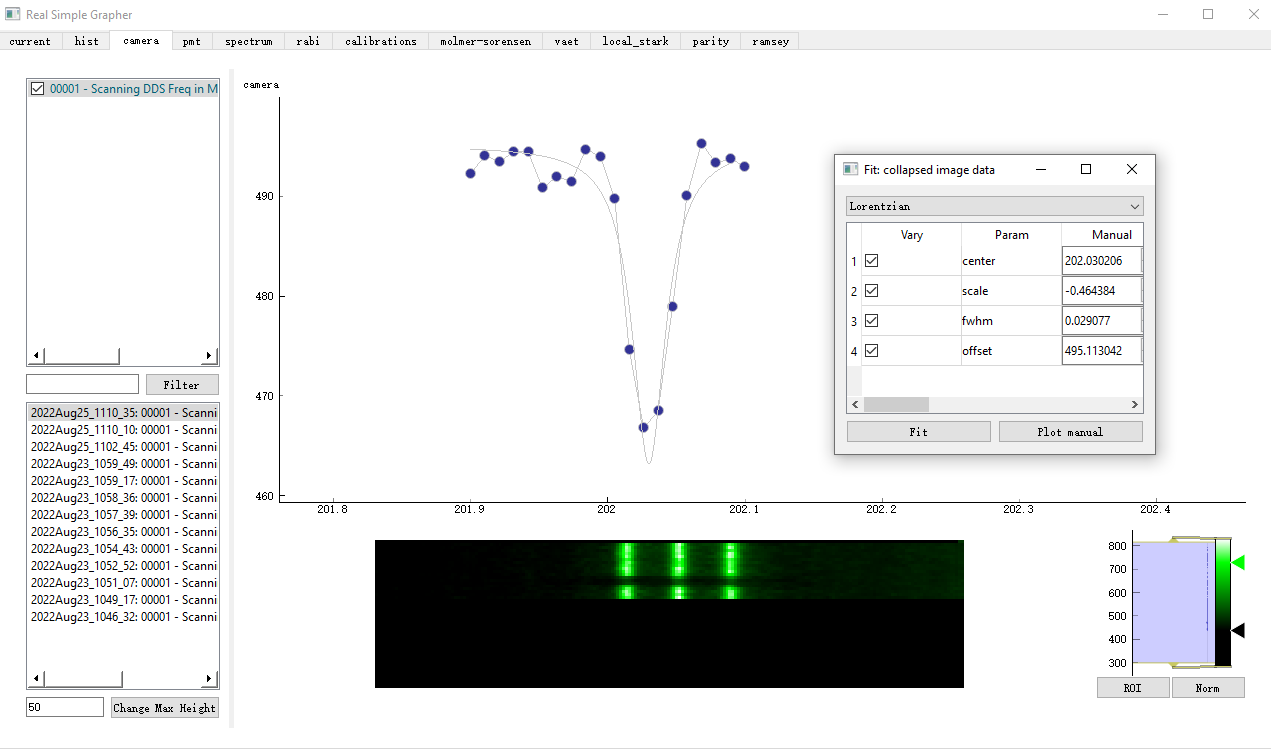
Task: Switch to the current tab
Action: click(x=30, y=41)
